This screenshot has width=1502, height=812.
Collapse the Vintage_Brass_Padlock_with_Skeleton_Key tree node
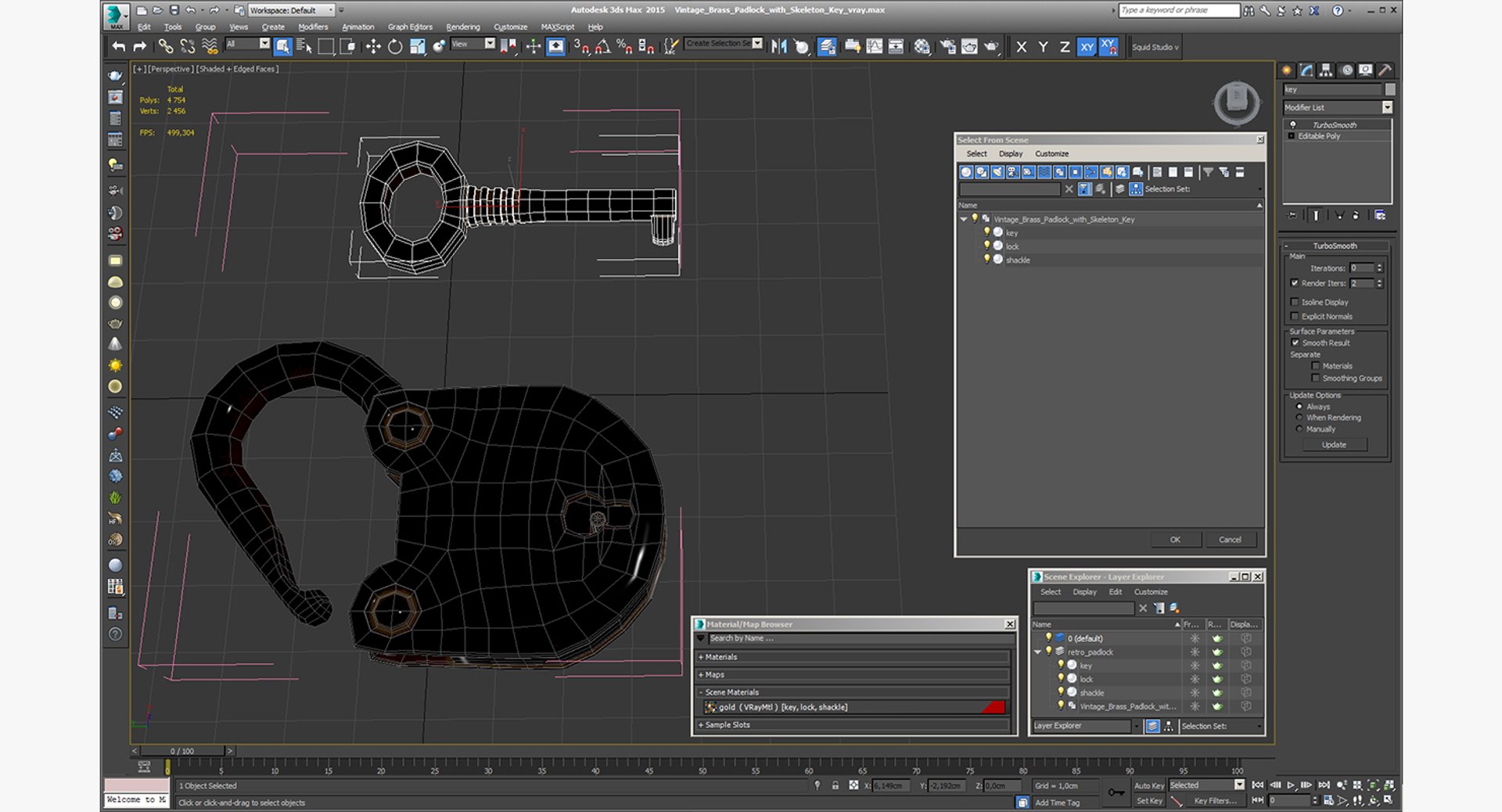point(964,220)
